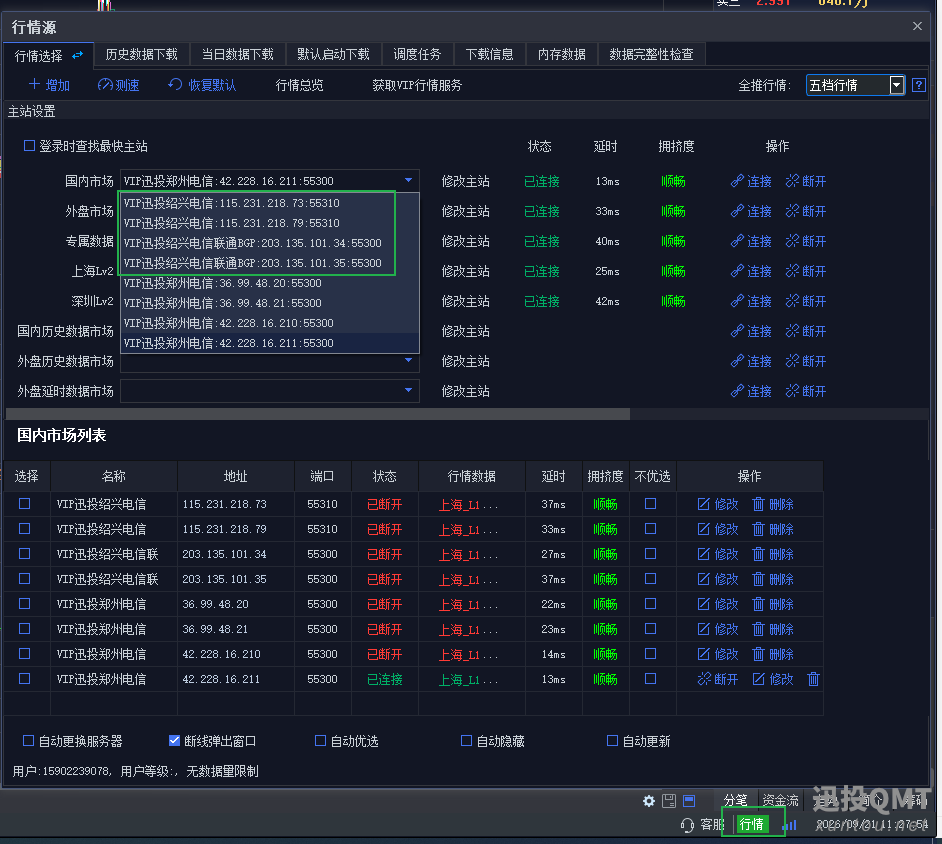Choose 绍兴电信联通BGP 203.135.101.35 option
Image resolution: width=942 pixels, height=844 pixels.
(x=270, y=263)
